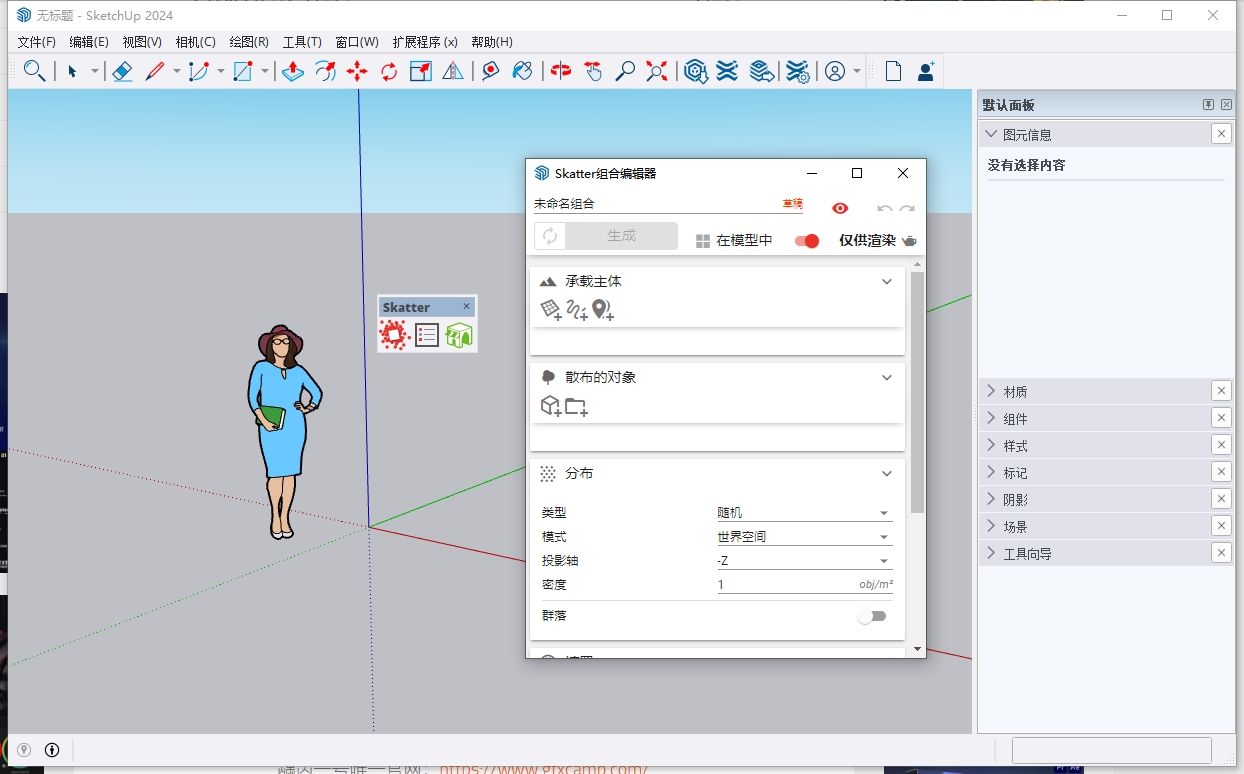Open the Extension Warehouse icon
This screenshot has height=774, width=1244.
(x=728, y=71)
